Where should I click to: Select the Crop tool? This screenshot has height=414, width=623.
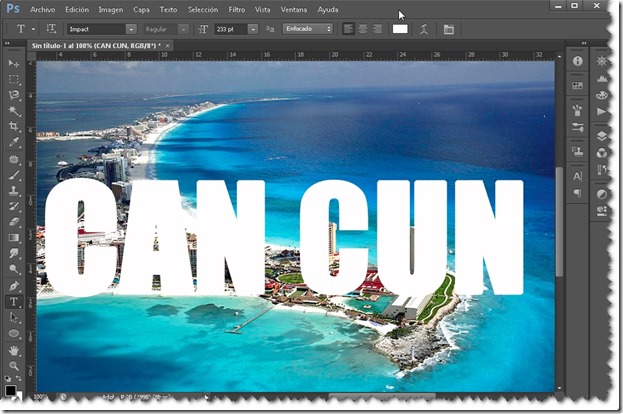(x=14, y=126)
